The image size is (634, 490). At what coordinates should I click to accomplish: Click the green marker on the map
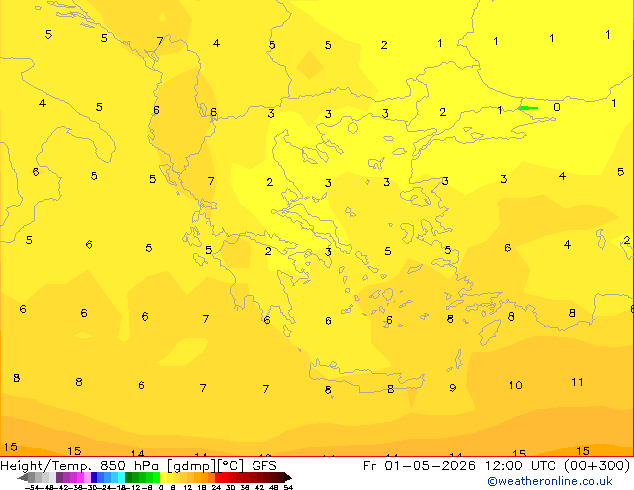click(x=528, y=108)
